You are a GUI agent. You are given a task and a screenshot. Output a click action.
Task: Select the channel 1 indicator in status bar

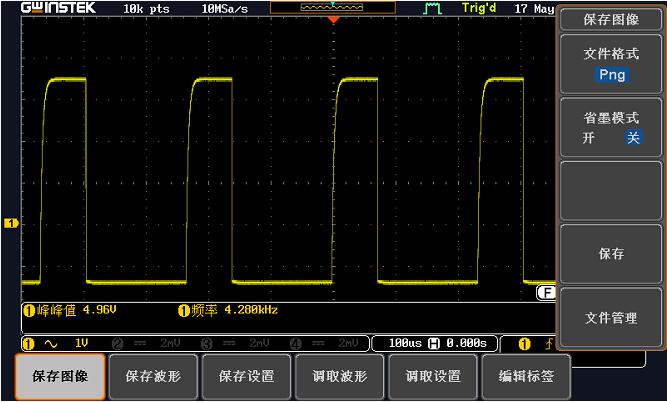[28, 343]
